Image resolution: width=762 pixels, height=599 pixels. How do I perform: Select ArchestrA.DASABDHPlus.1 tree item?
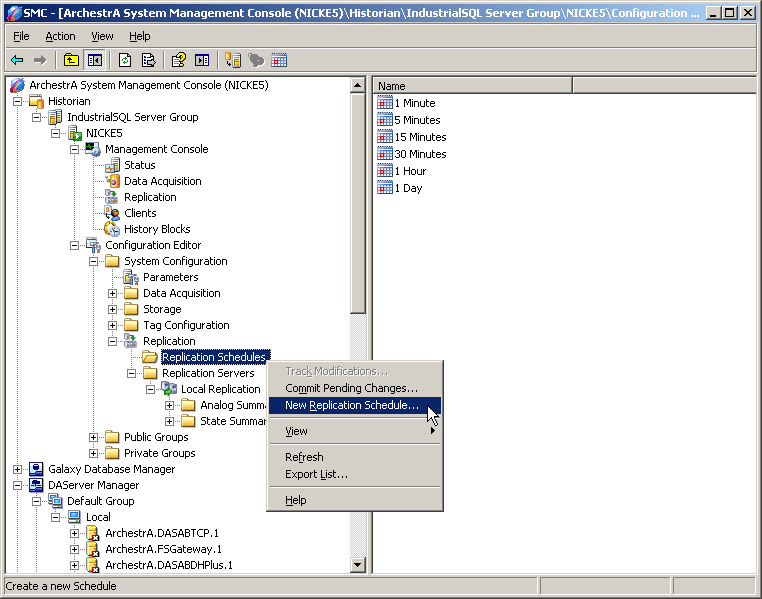tap(169, 565)
